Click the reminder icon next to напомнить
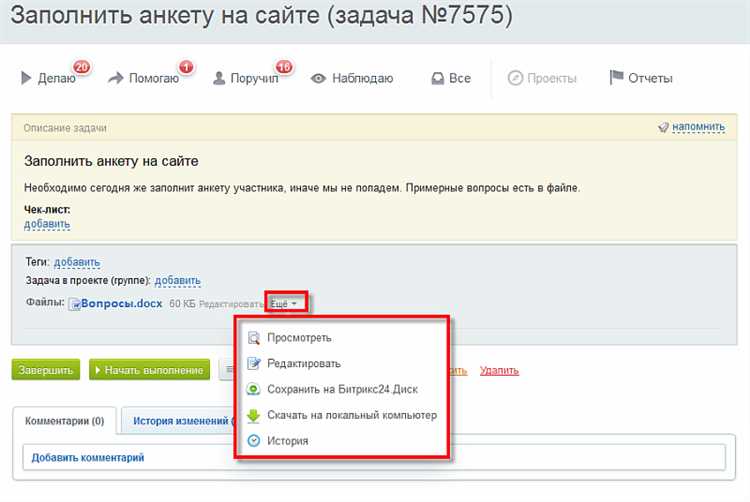Screen dimensions: 750x502 click(663, 127)
